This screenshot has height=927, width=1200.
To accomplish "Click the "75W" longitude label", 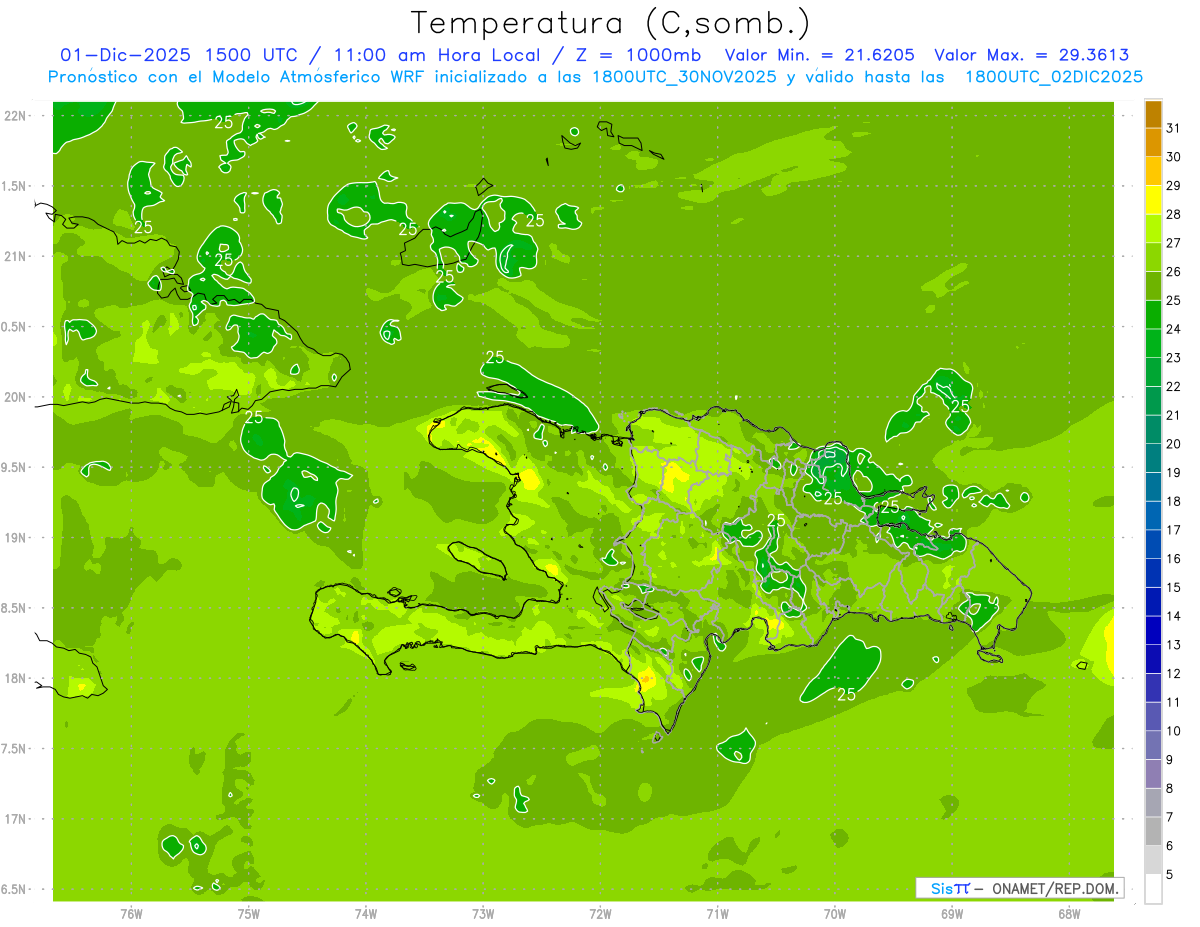I will tap(249, 913).
